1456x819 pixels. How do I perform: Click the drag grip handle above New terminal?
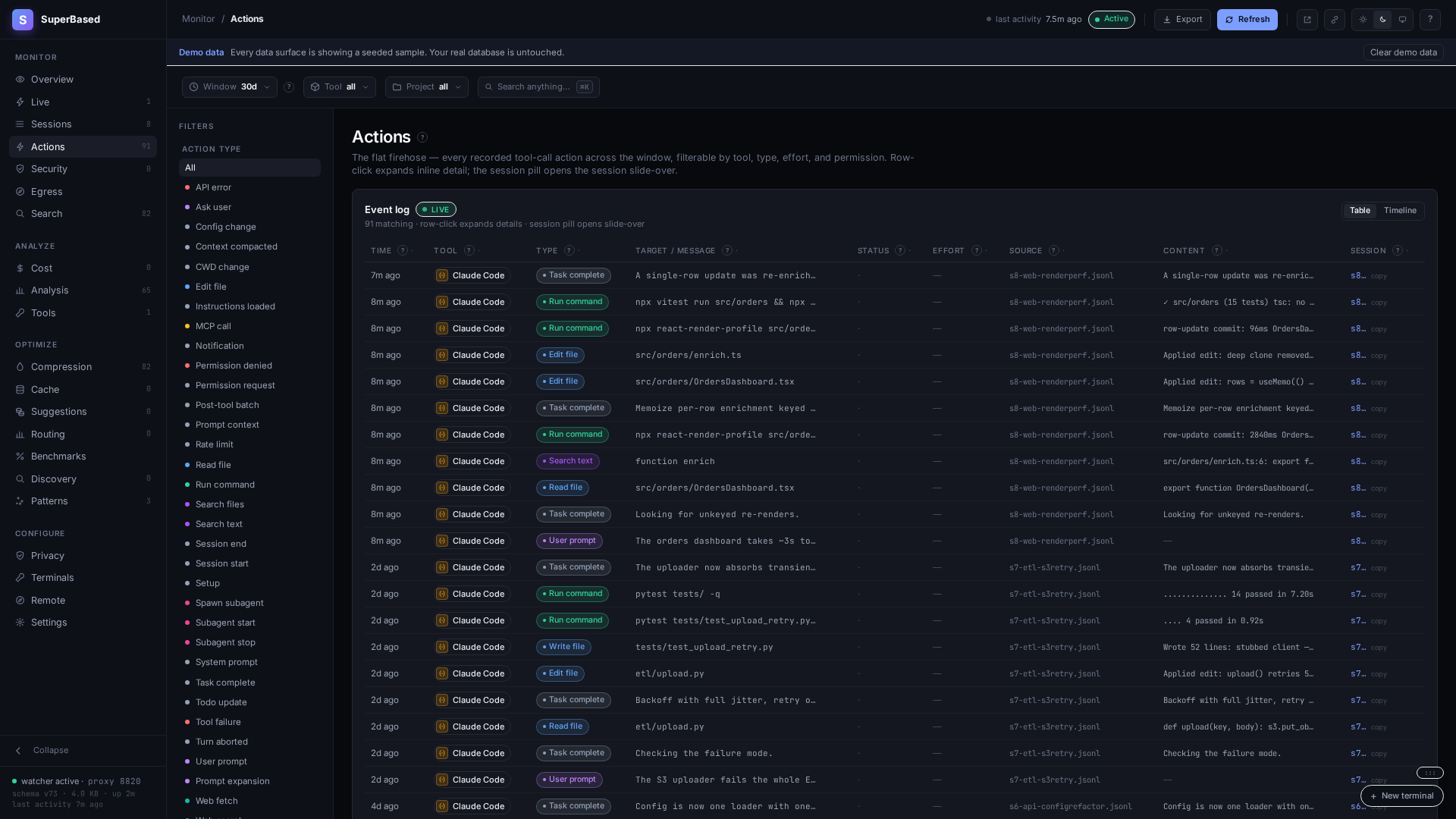click(1429, 773)
